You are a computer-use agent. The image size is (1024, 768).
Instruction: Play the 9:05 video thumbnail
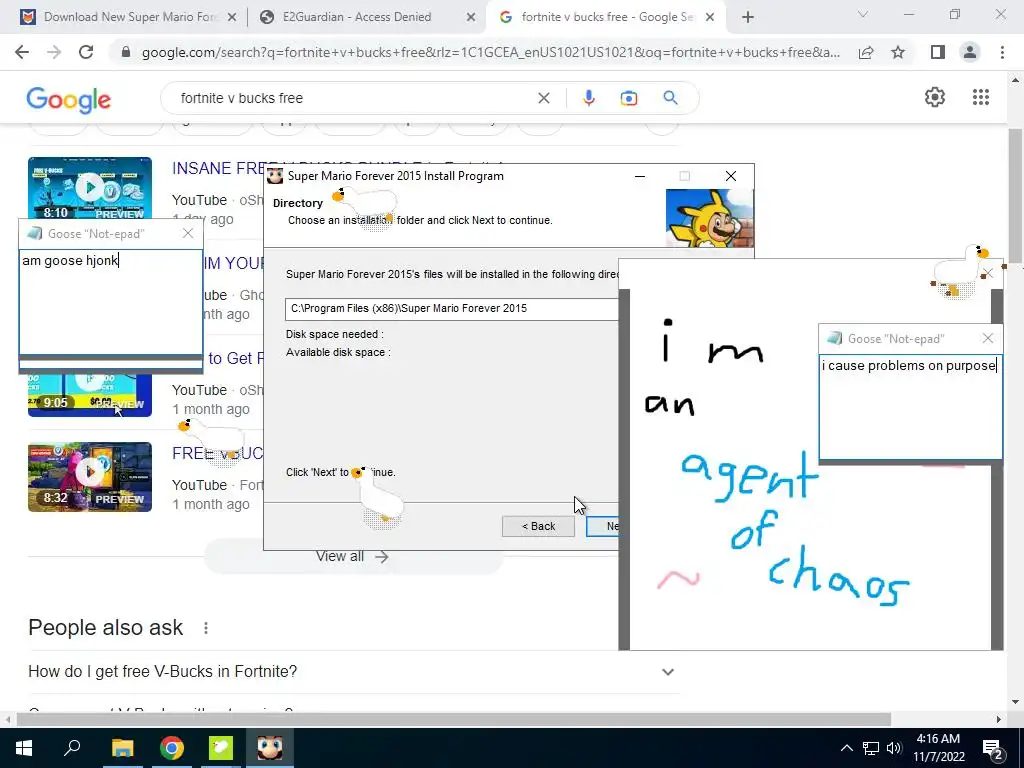(89, 396)
